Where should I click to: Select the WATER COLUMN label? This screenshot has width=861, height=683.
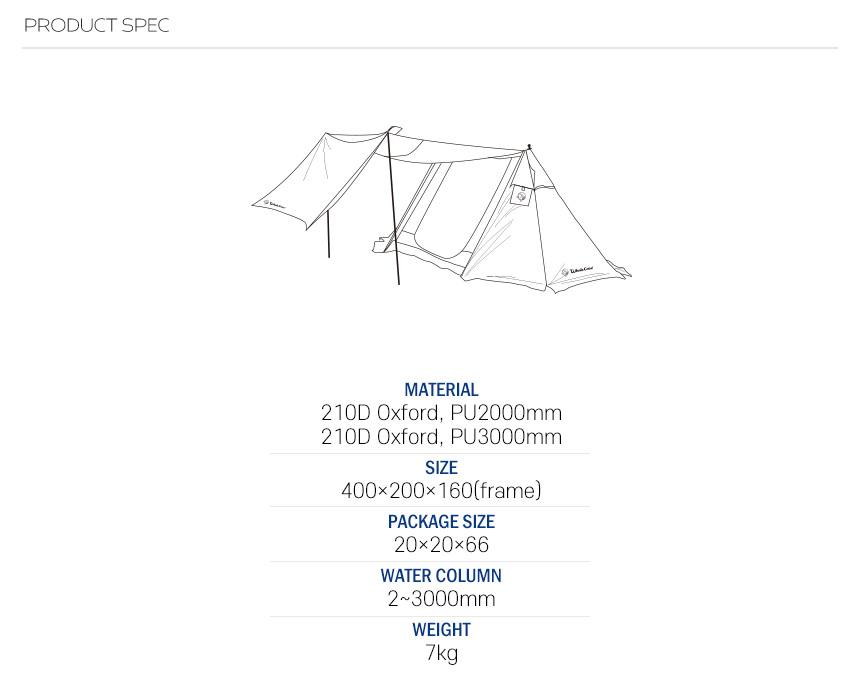(x=441, y=576)
